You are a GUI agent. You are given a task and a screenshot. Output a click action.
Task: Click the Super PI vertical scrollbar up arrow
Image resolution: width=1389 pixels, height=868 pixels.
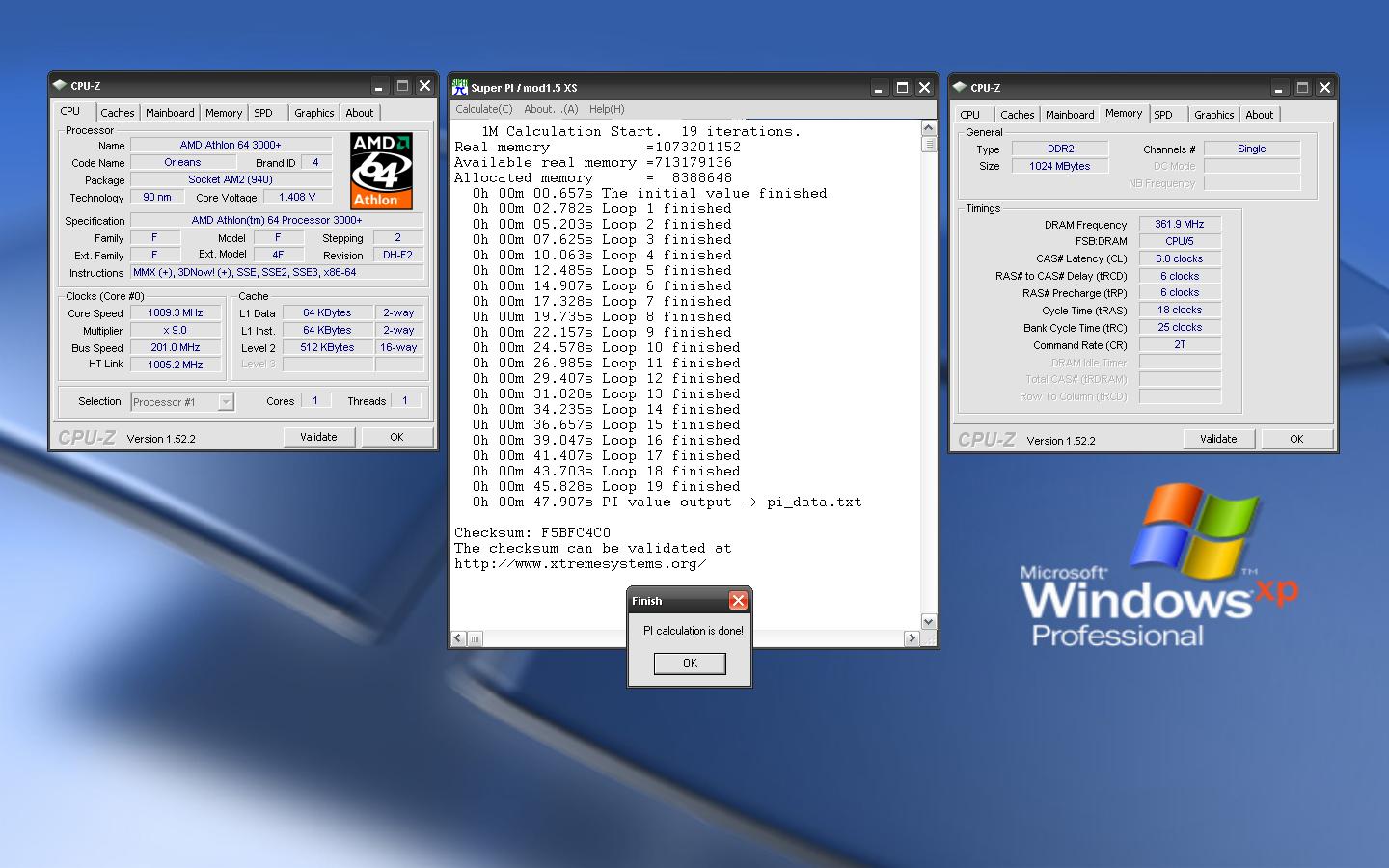point(929,128)
